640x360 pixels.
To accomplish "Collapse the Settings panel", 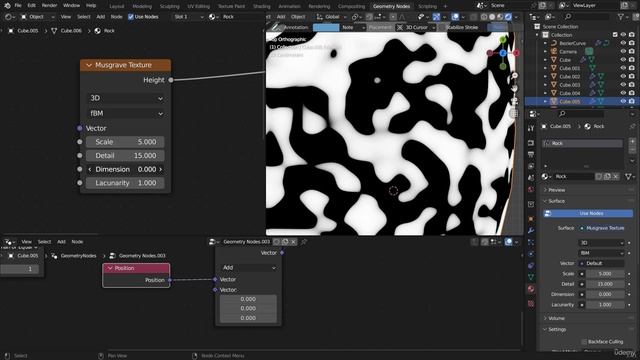I will point(557,329).
